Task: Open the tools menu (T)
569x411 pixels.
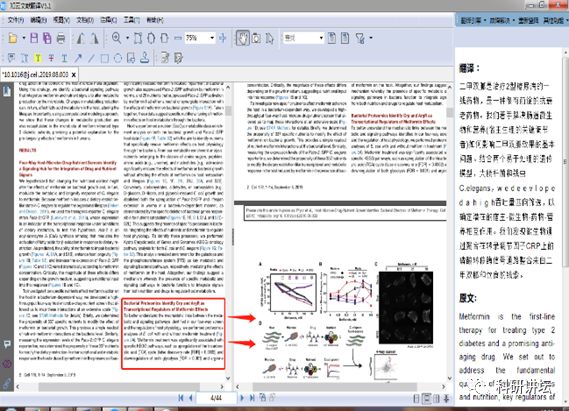Action: pos(131,20)
